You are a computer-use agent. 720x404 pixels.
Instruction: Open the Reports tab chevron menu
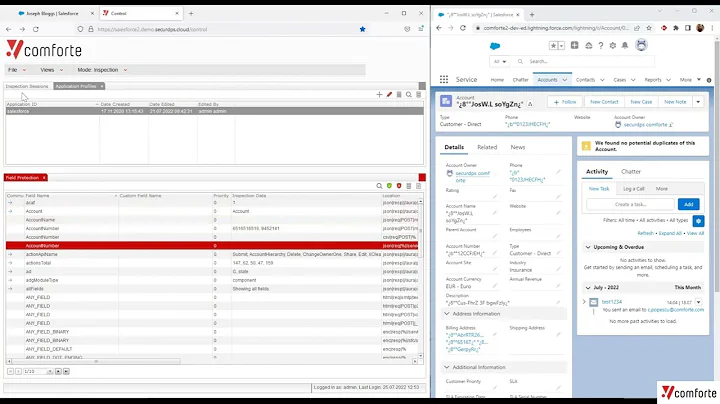pos(668,80)
